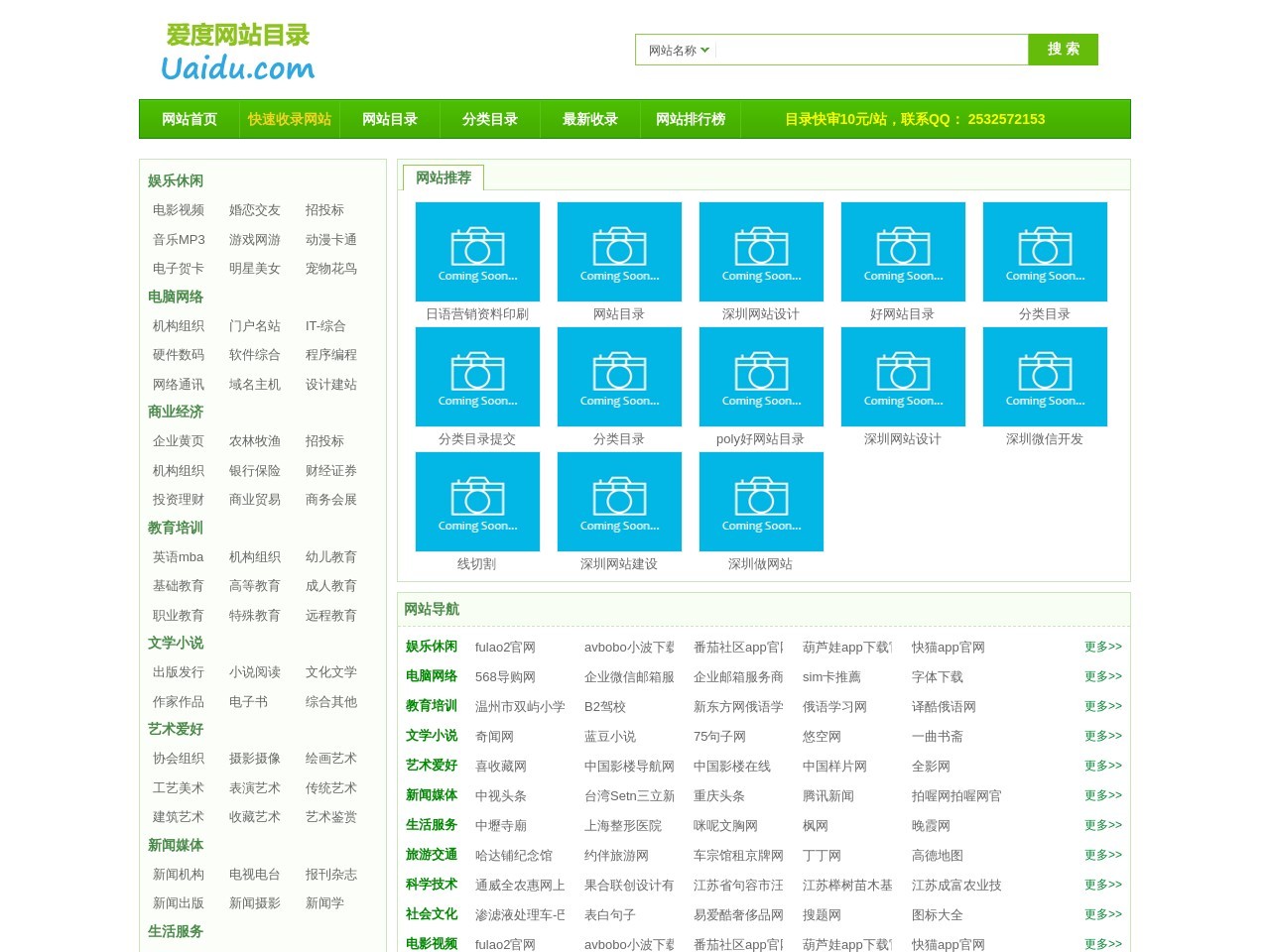Select the camera placeholder for 深圳微信开发
1270x952 pixels.
click(1045, 377)
